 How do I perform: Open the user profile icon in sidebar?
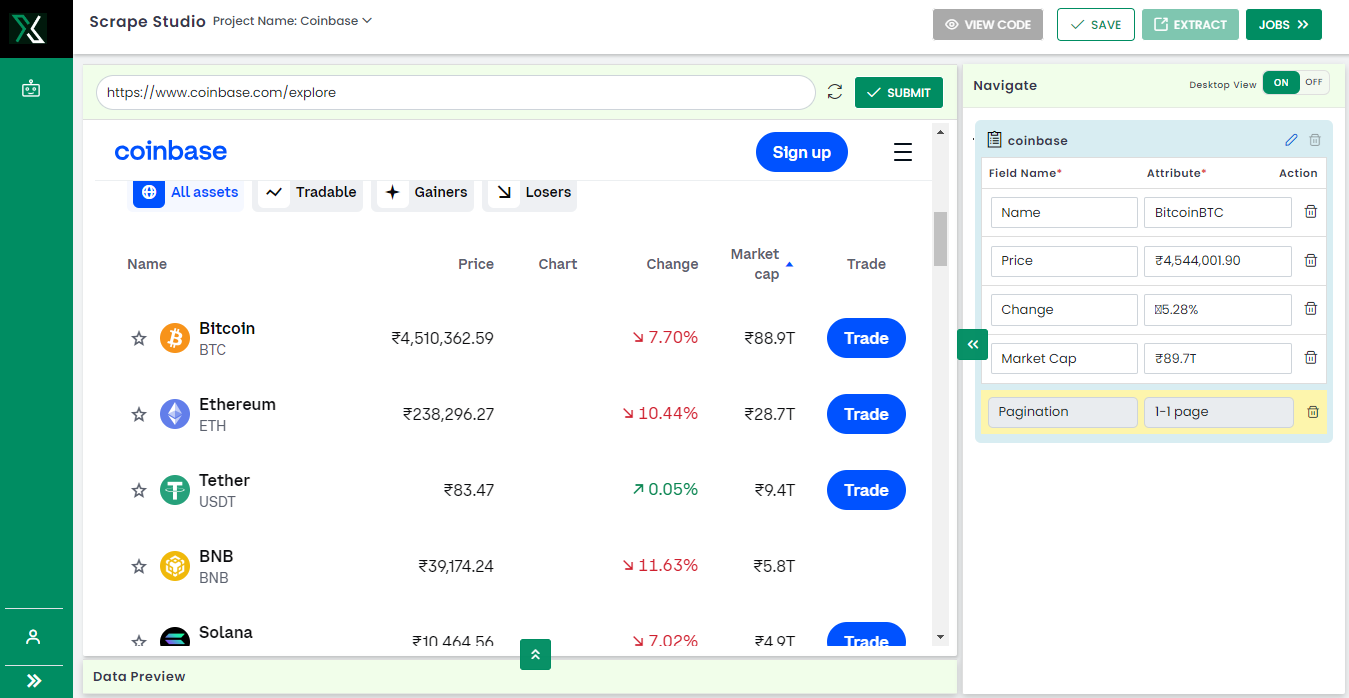[x=33, y=637]
